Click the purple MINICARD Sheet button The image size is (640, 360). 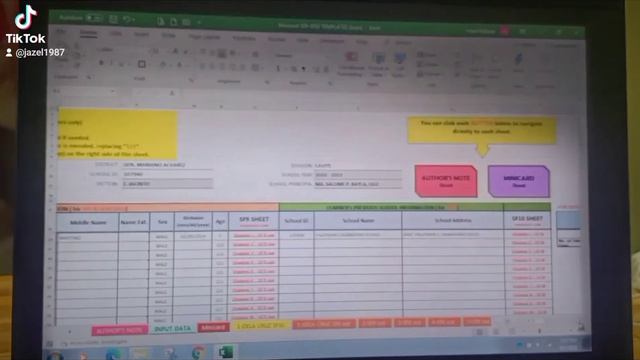[519, 181]
